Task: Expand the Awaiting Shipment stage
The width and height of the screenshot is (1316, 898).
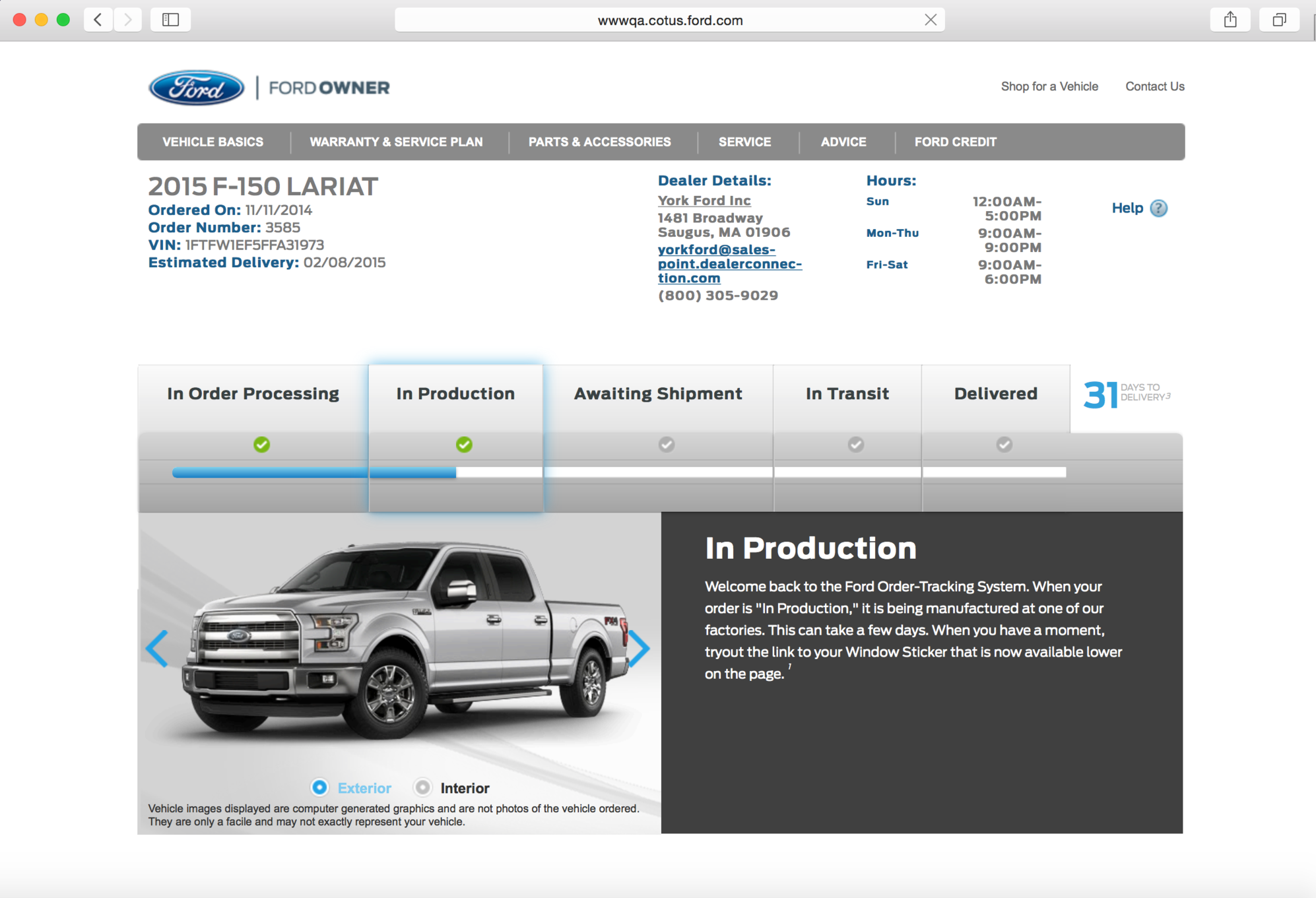Action: [x=658, y=393]
